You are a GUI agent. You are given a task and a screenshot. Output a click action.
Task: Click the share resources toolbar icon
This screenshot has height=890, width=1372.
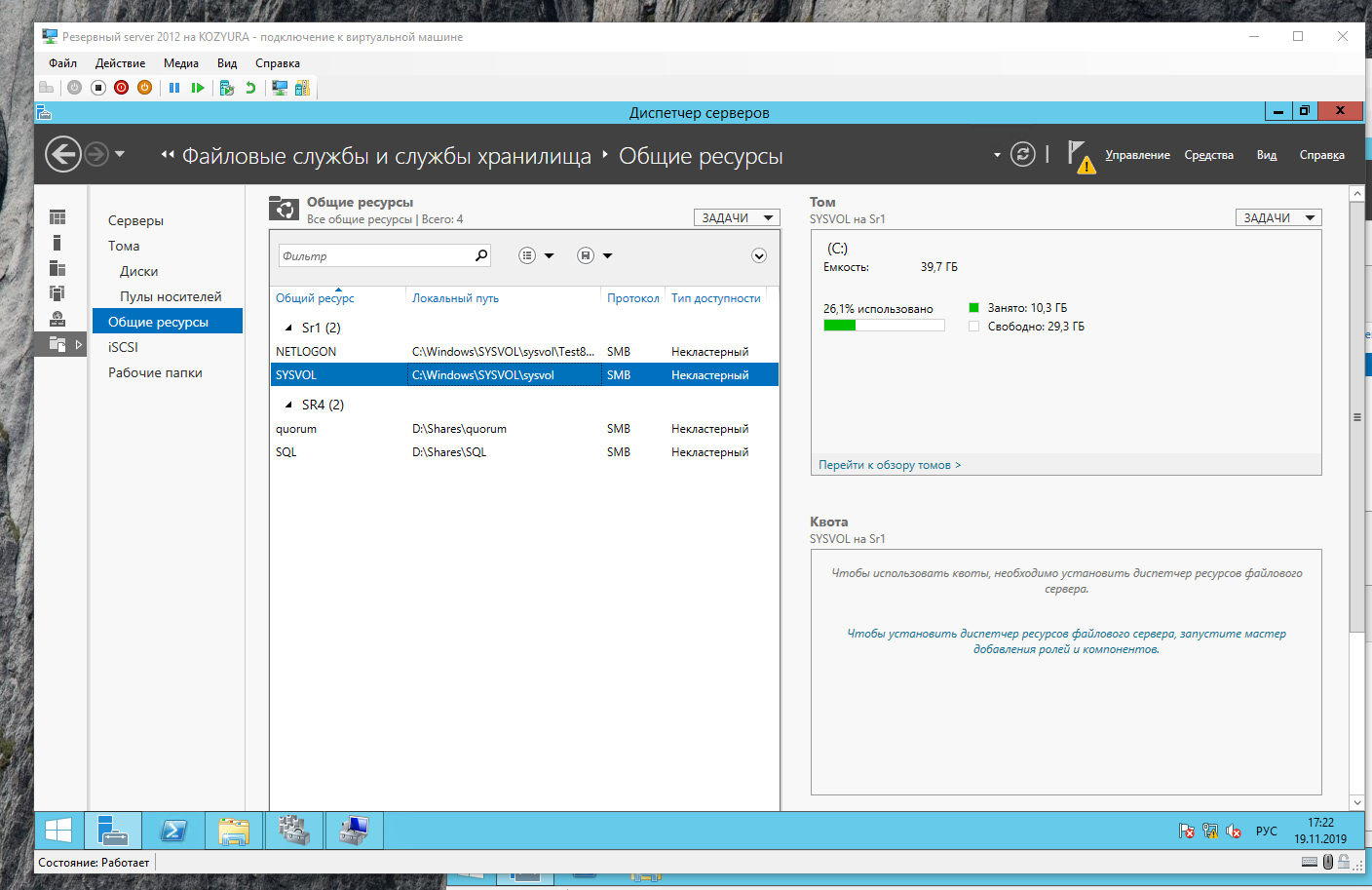(302, 88)
